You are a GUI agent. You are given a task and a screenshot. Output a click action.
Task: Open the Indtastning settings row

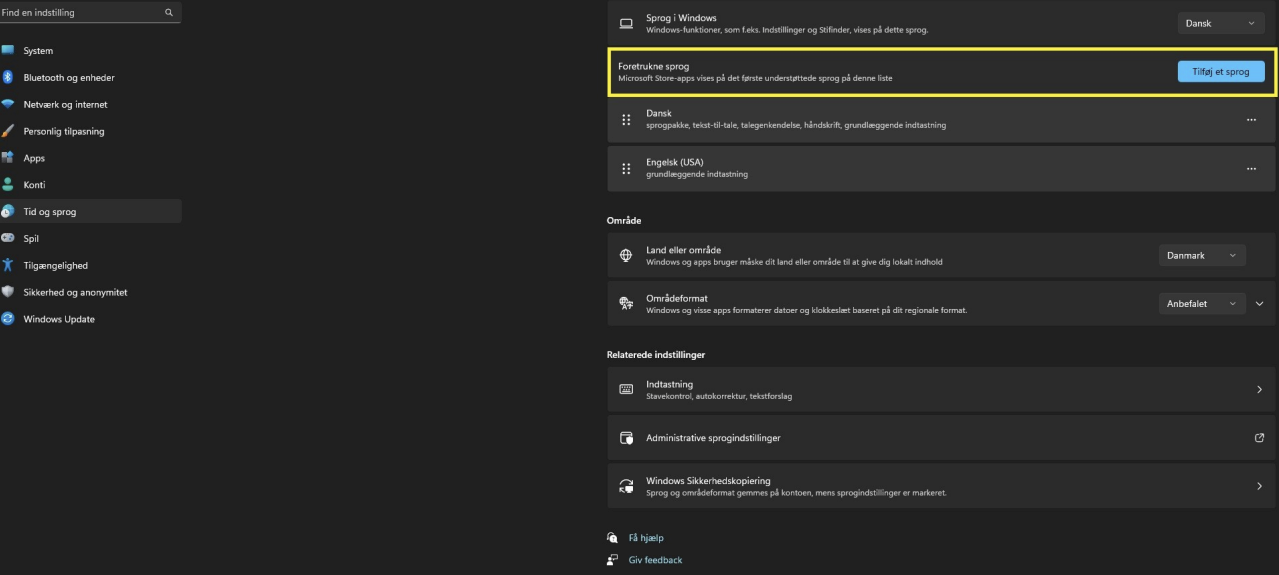942,389
